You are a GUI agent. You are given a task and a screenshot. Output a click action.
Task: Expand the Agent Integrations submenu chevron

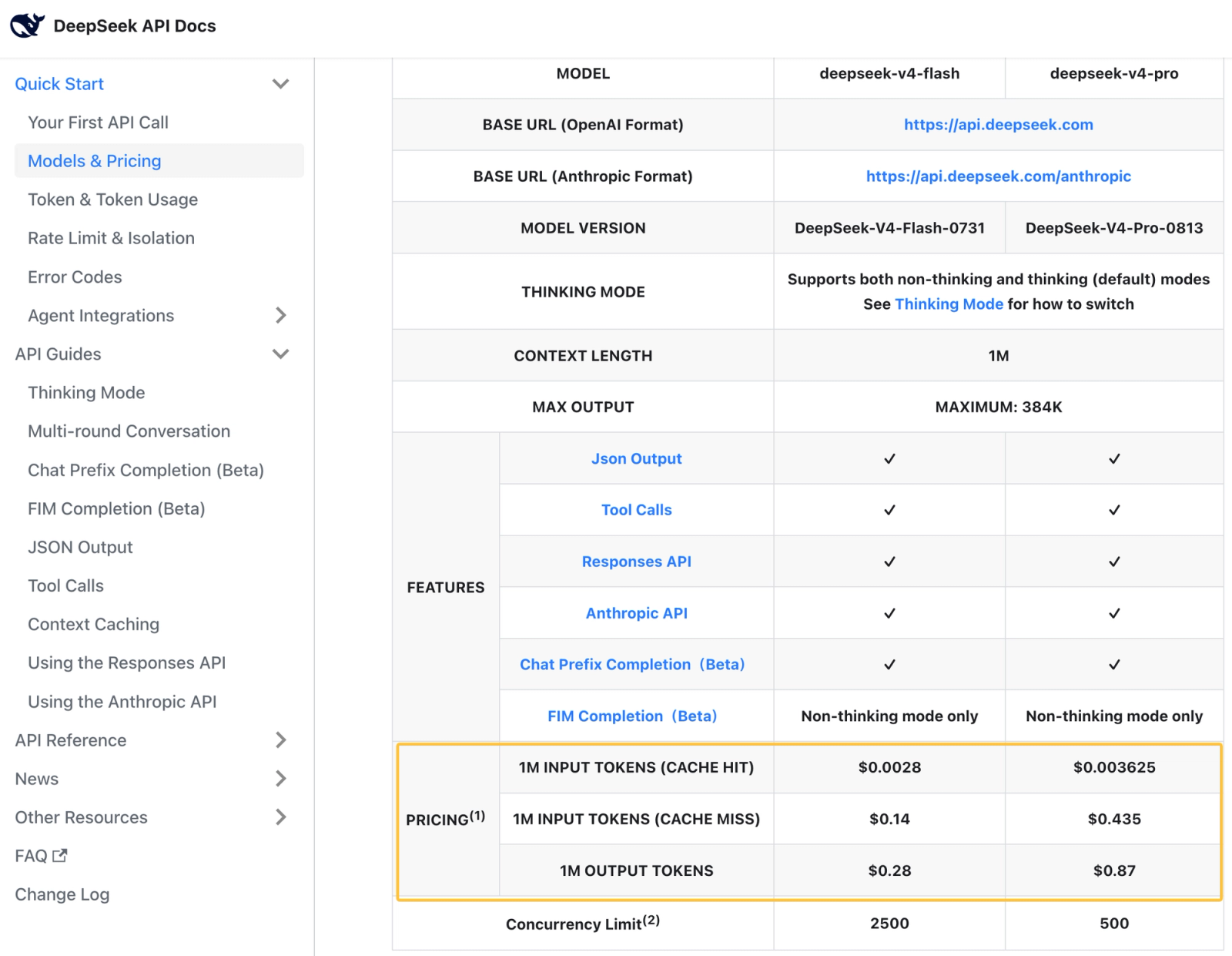coord(281,315)
